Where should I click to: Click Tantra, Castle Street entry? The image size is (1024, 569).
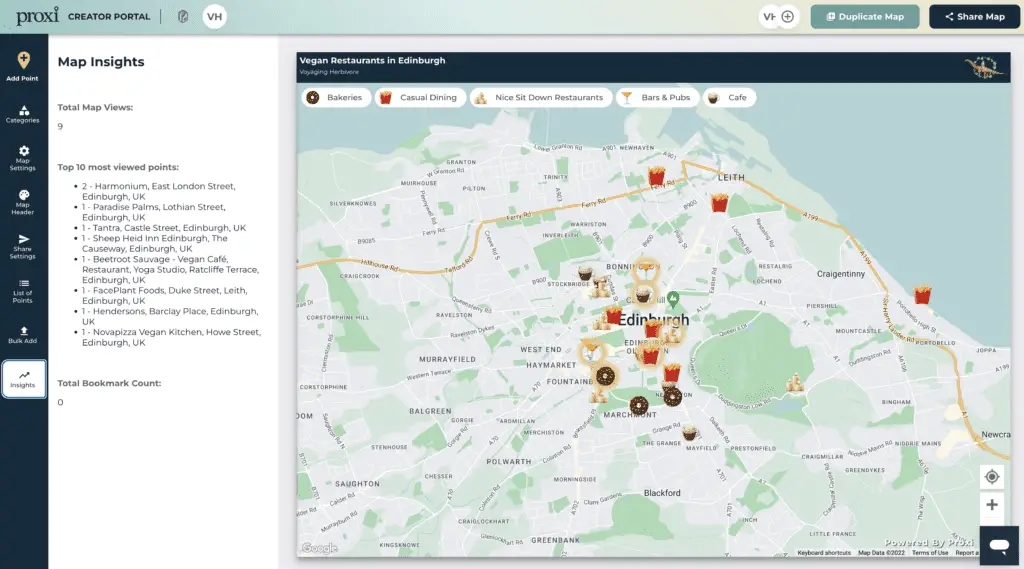pyautogui.click(x=164, y=228)
